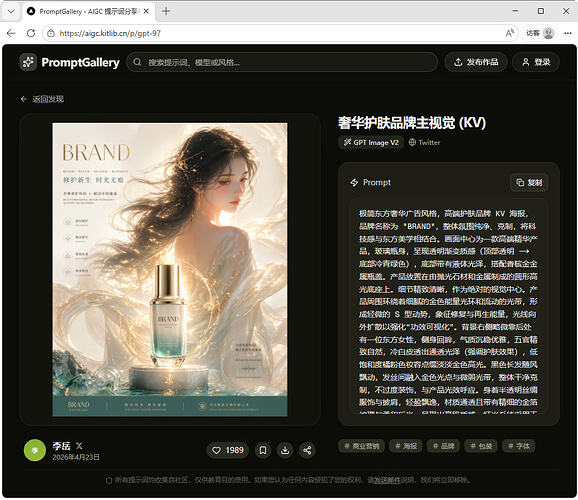Screen dimensions: 578x500
Task: Click the search magnifier icon
Action: tap(137, 62)
